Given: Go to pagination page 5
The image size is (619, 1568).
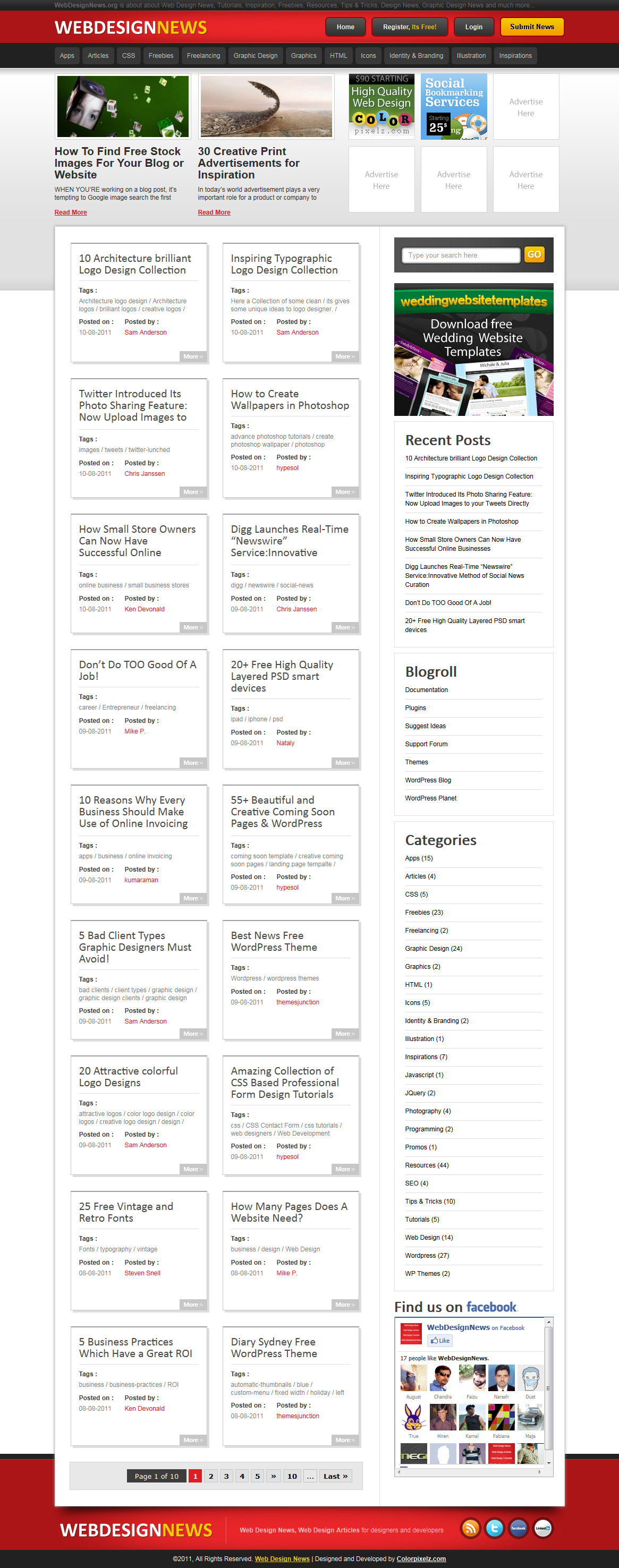Looking at the screenshot, I should coord(258,1476).
